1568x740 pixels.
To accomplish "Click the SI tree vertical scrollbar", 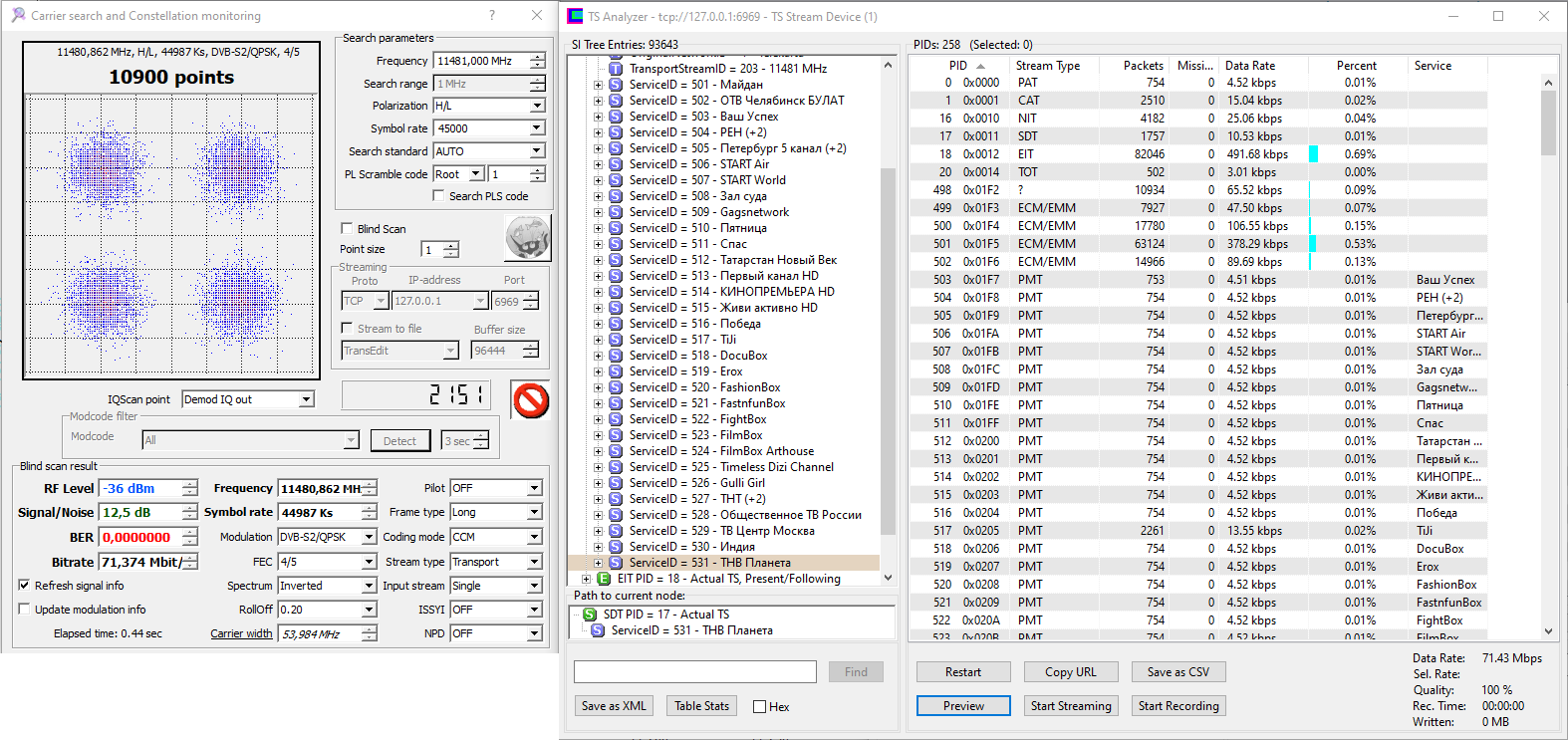I will [888, 322].
